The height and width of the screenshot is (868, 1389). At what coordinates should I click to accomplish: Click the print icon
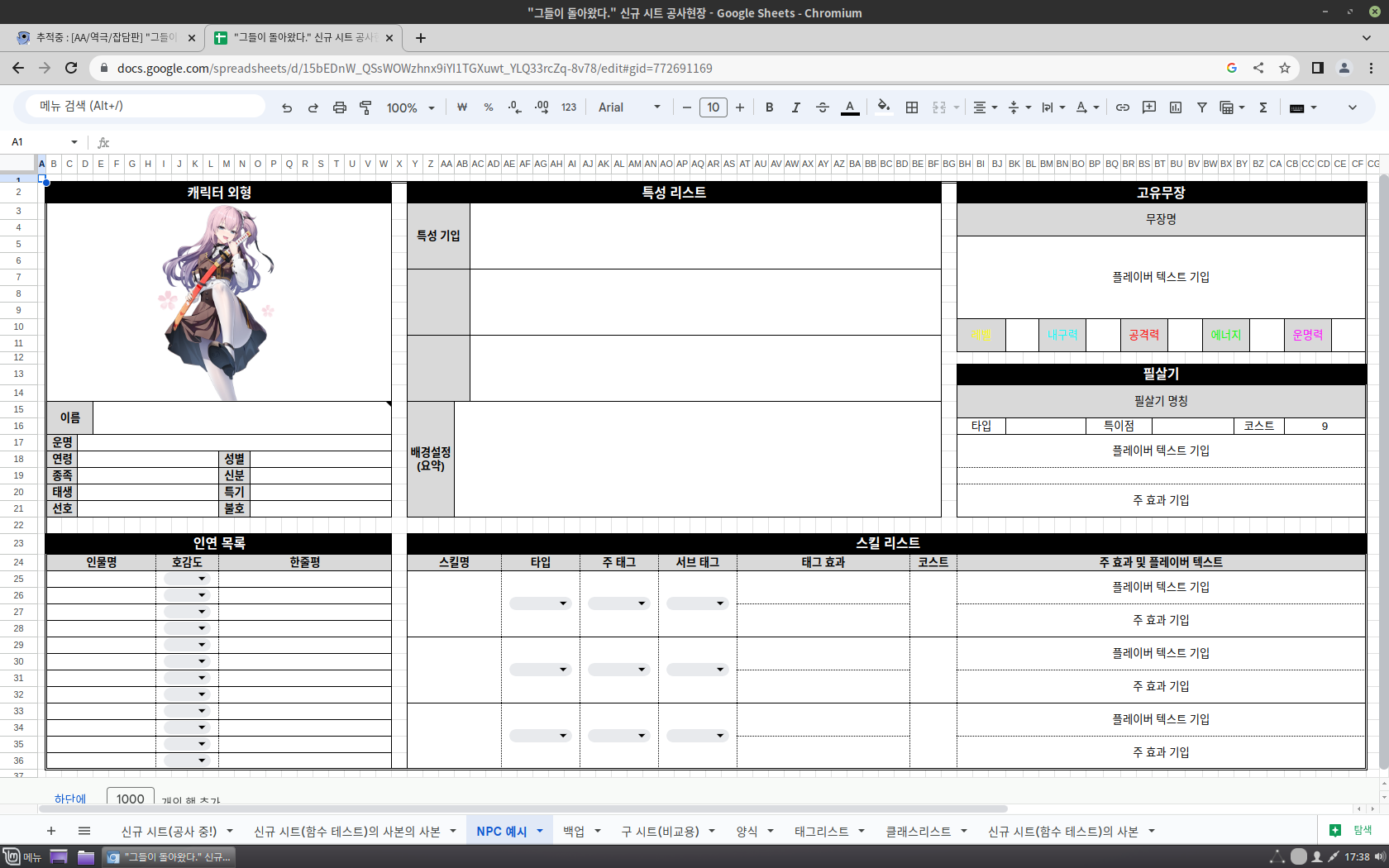click(x=339, y=107)
